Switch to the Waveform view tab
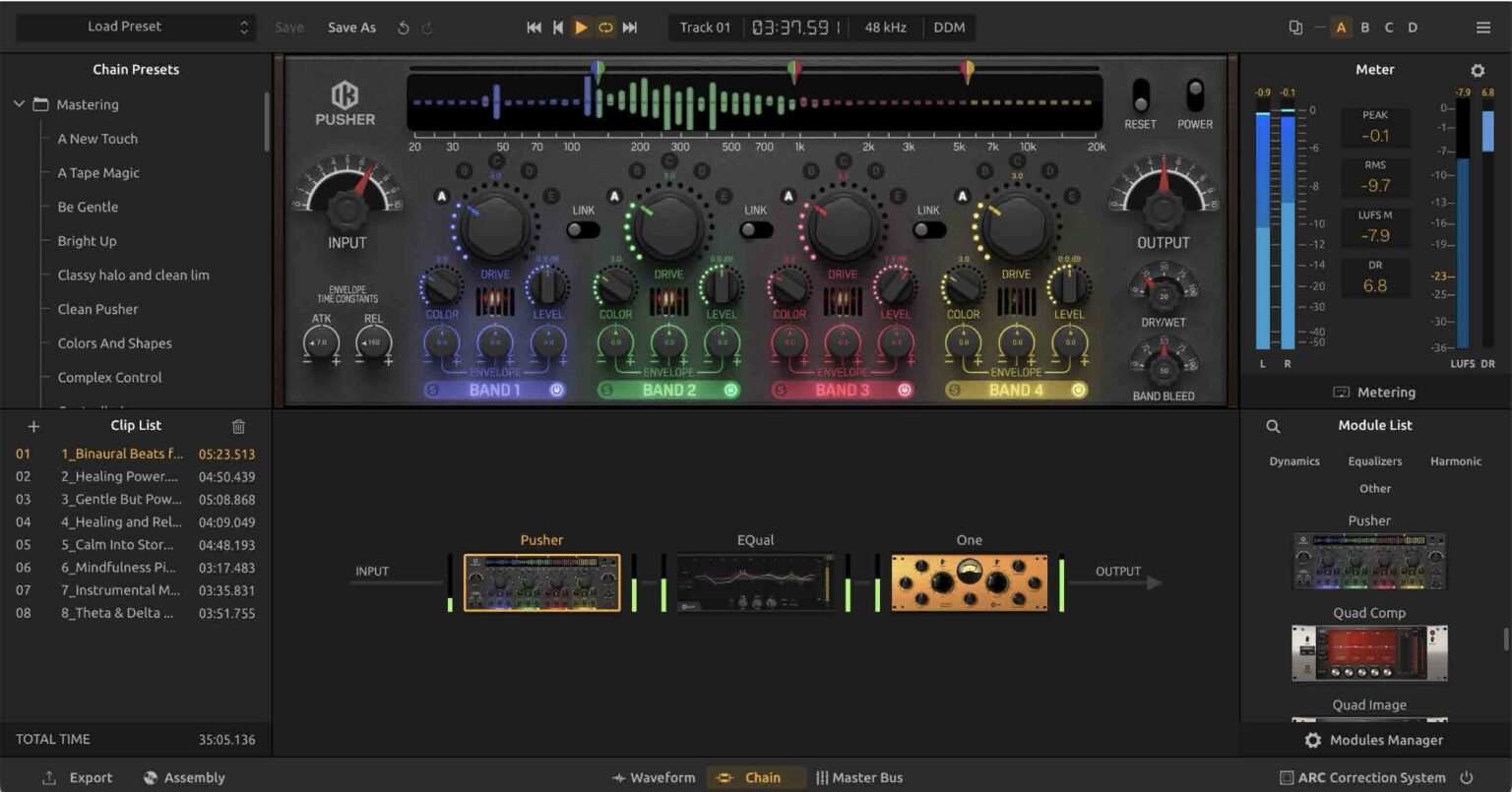Image resolution: width=1512 pixels, height=792 pixels. coord(654,777)
